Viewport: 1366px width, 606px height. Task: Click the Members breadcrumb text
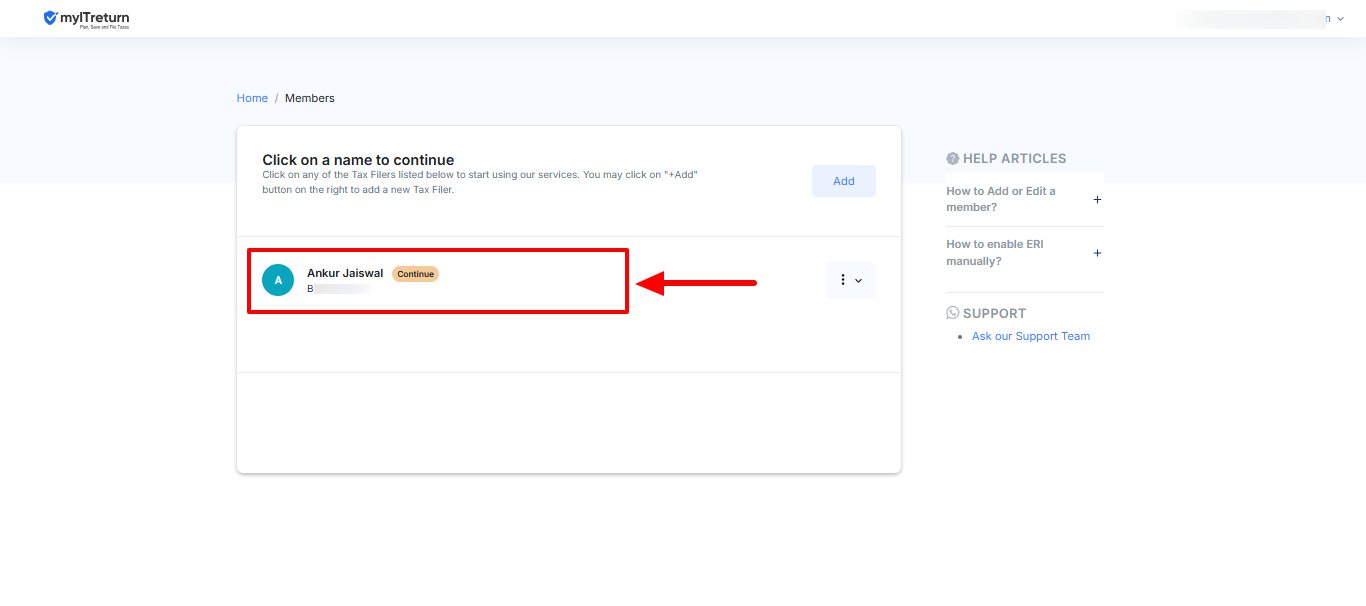[x=310, y=98]
